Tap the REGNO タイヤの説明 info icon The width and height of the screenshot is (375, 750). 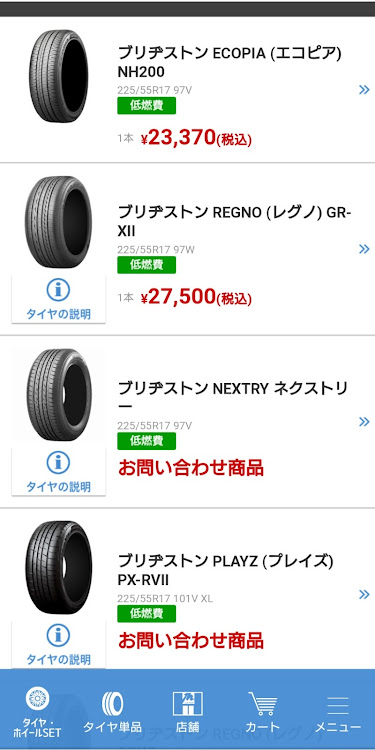tap(58, 290)
